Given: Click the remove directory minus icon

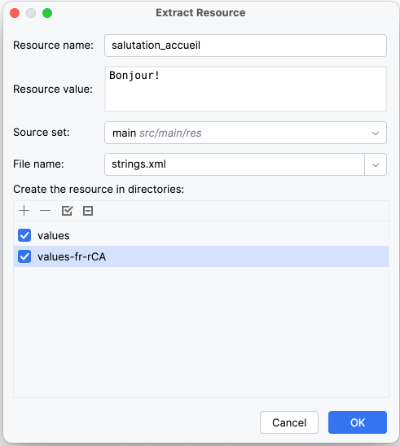Looking at the screenshot, I should 45,211.
